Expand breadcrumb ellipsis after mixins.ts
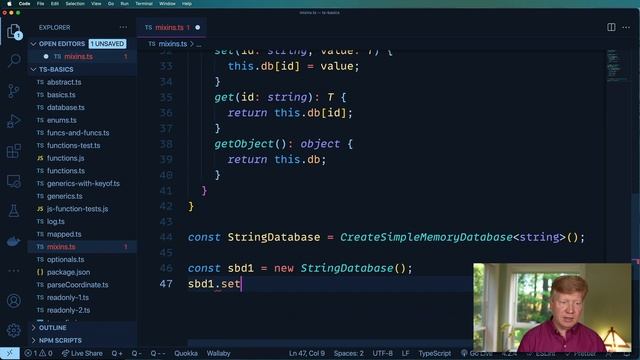This screenshot has width=640, height=360. [x=199, y=44]
